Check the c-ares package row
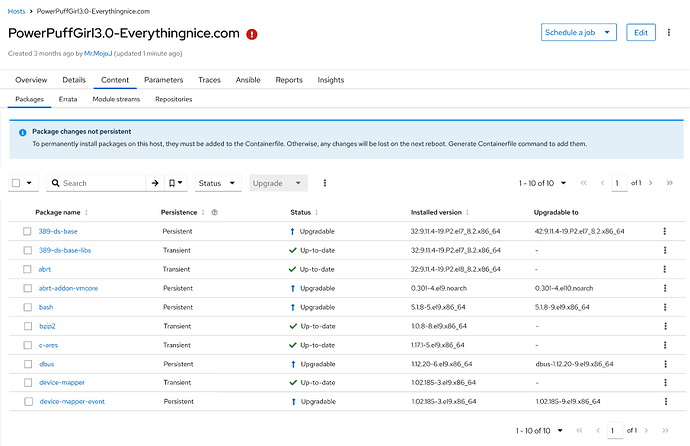690x446 pixels. (28, 345)
